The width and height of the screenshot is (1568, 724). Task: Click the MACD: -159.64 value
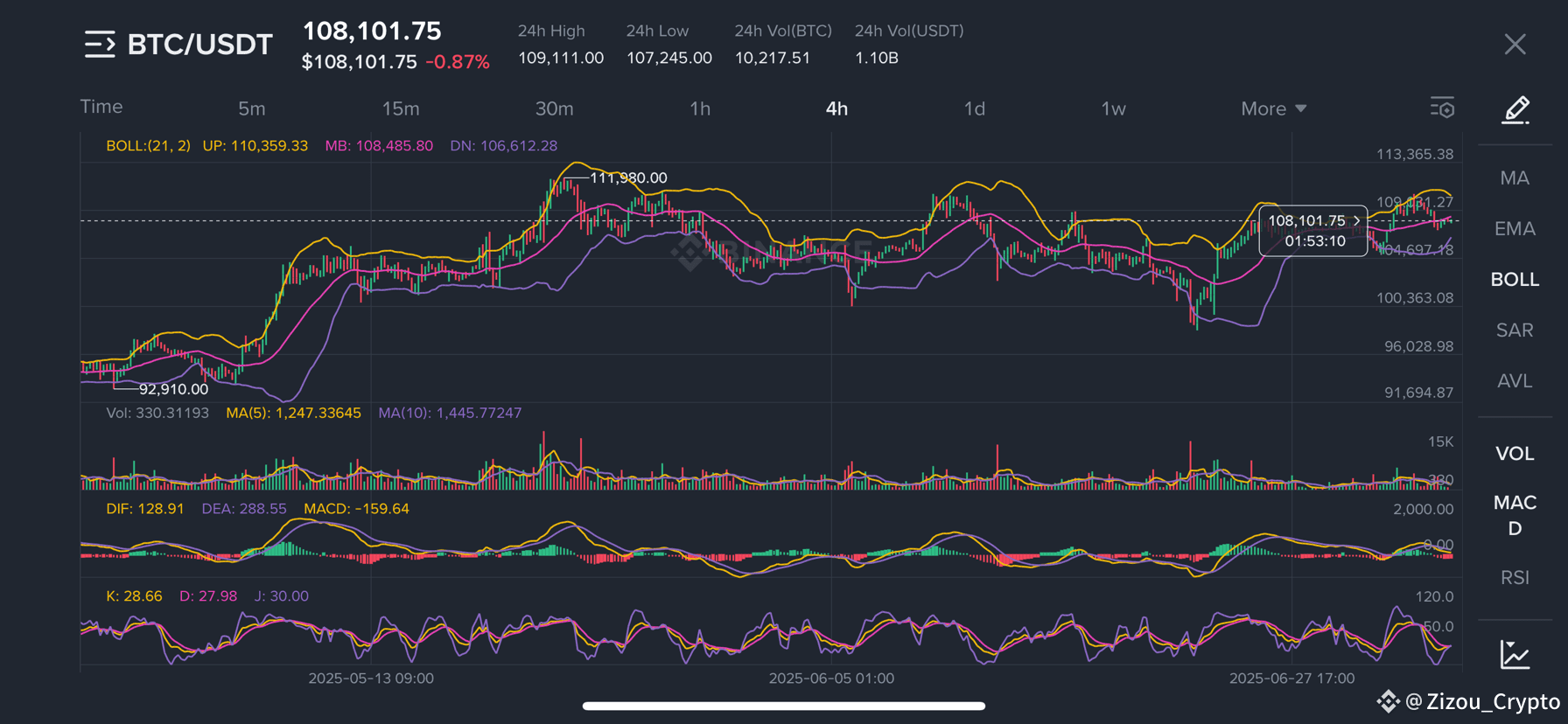pyautogui.click(x=356, y=509)
